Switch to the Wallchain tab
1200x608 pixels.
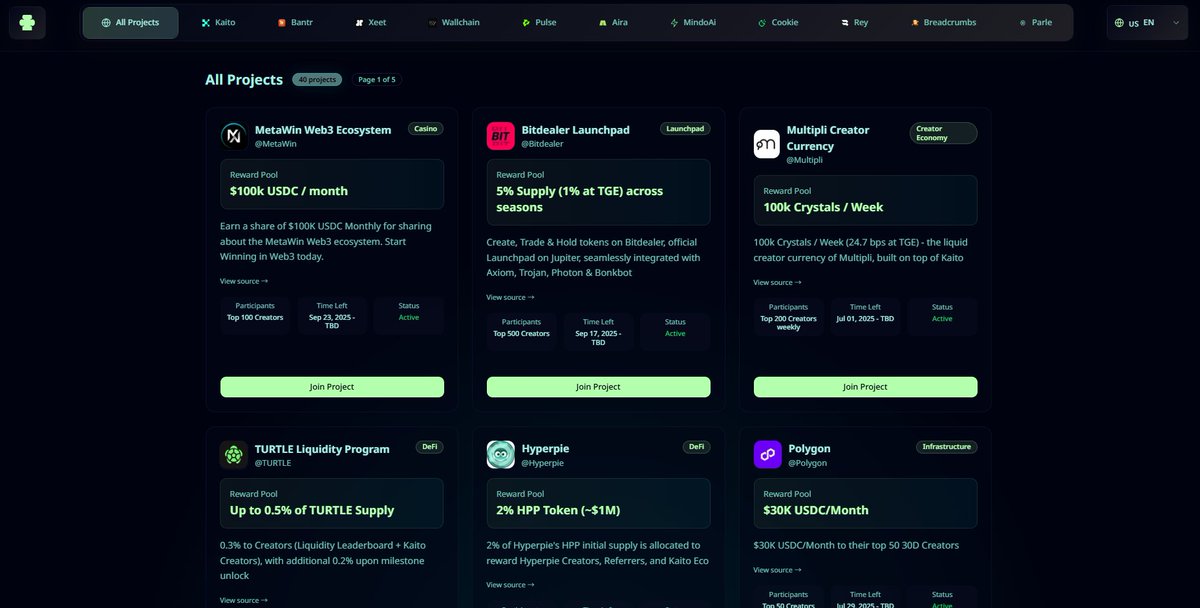[454, 22]
